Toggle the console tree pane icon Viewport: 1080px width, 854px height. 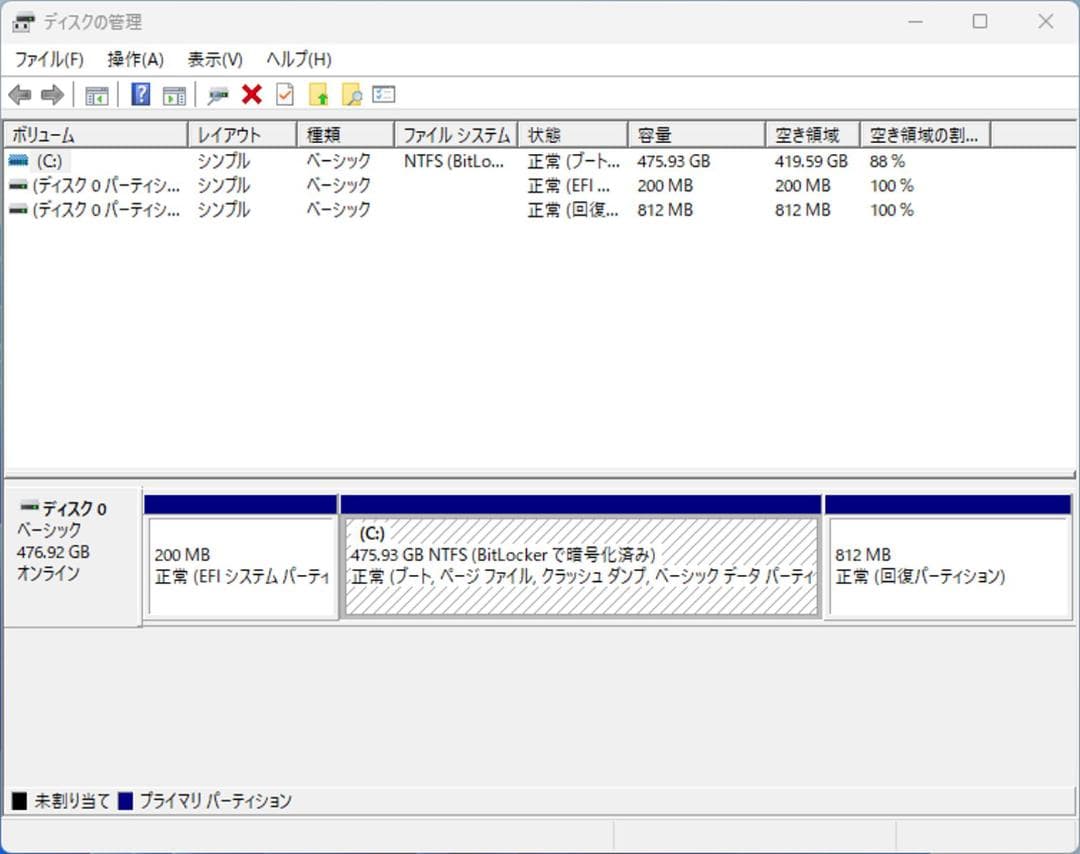[96, 95]
